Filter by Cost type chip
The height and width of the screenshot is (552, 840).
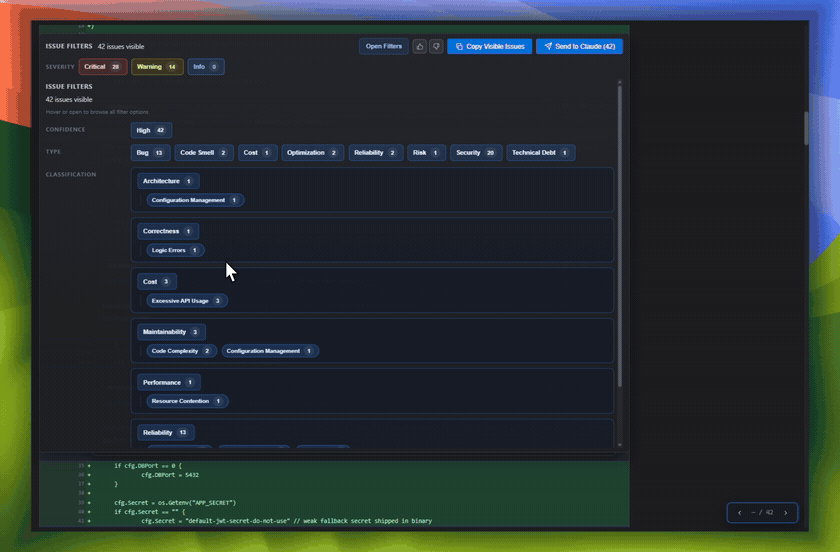pos(258,153)
